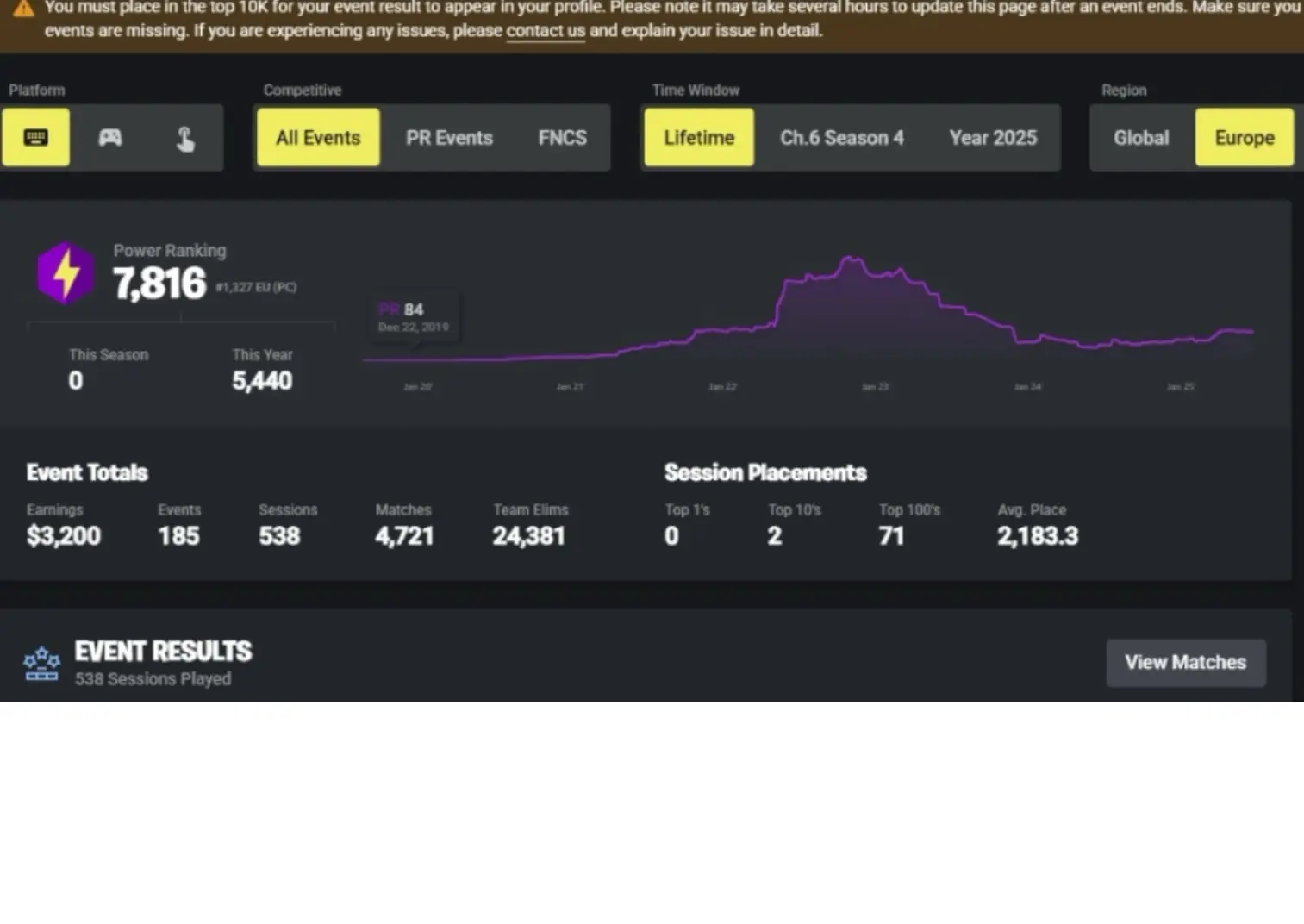Select the keyboard and mouse platform icon

35,138
